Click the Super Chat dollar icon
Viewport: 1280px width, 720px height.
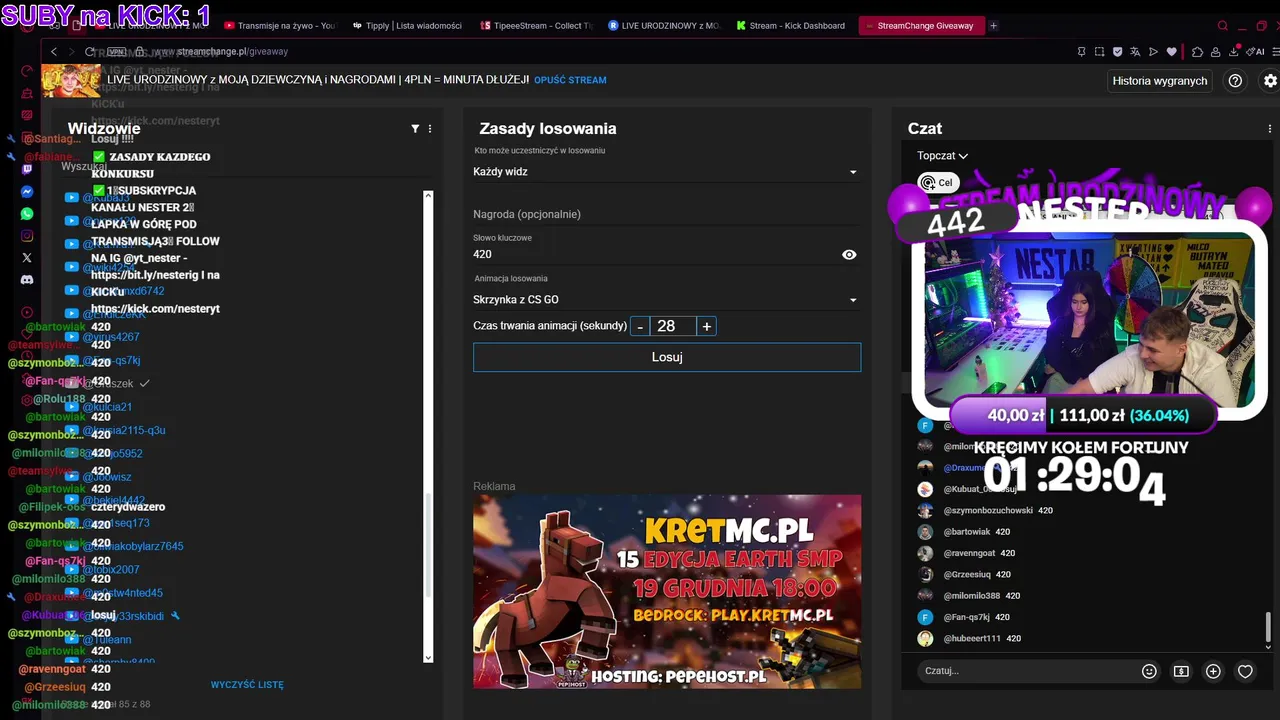[x=1181, y=671]
